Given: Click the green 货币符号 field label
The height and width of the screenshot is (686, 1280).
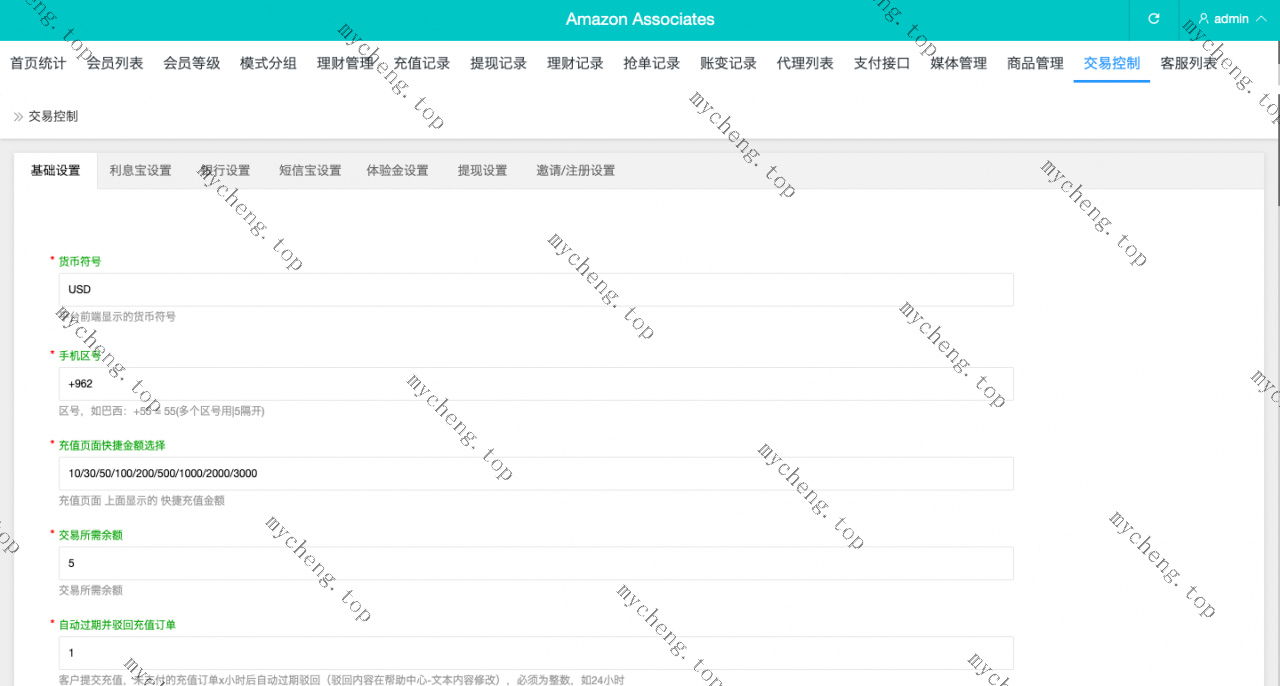Looking at the screenshot, I should (x=80, y=261).
